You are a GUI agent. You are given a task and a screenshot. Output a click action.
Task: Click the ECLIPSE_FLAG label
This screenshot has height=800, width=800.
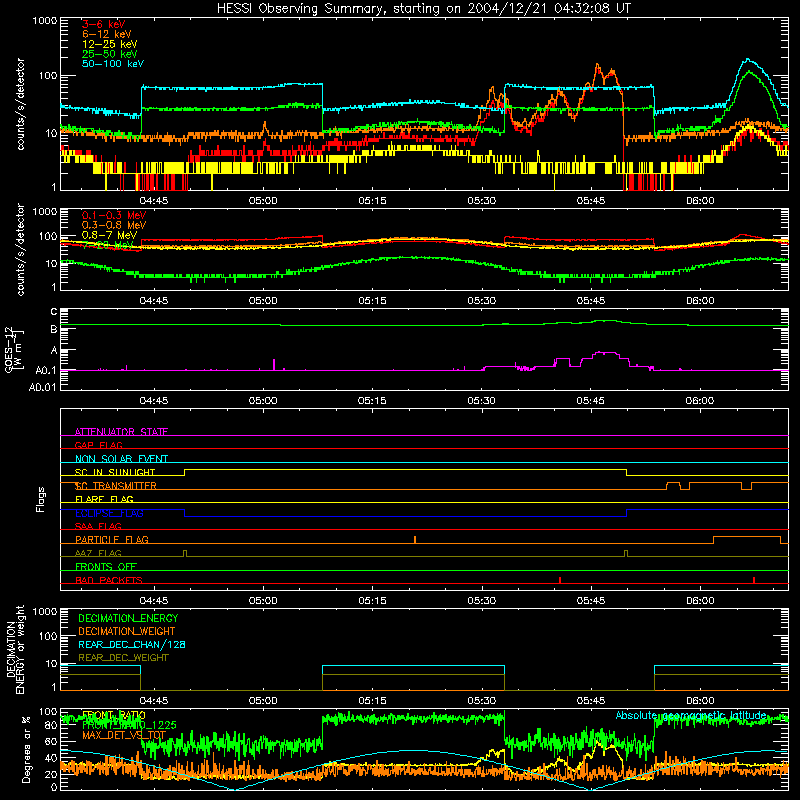(109, 513)
